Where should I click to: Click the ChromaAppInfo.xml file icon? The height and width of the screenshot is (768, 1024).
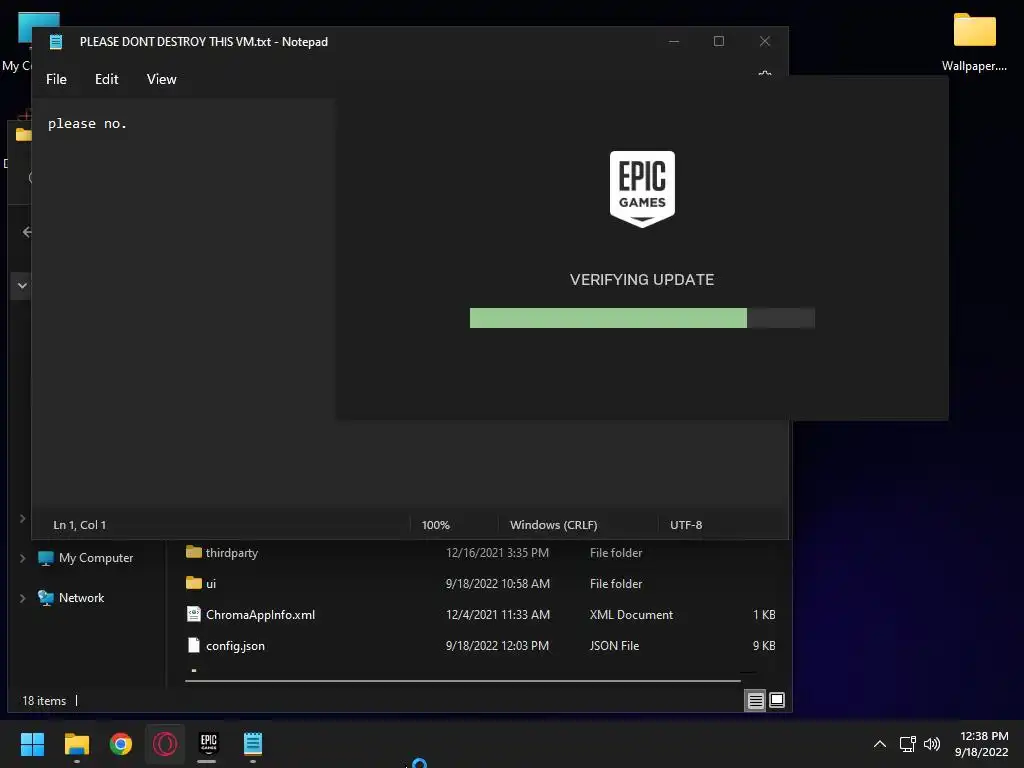point(194,614)
